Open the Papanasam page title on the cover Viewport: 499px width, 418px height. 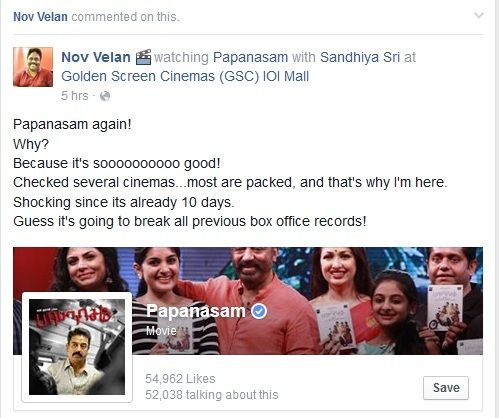(196, 311)
